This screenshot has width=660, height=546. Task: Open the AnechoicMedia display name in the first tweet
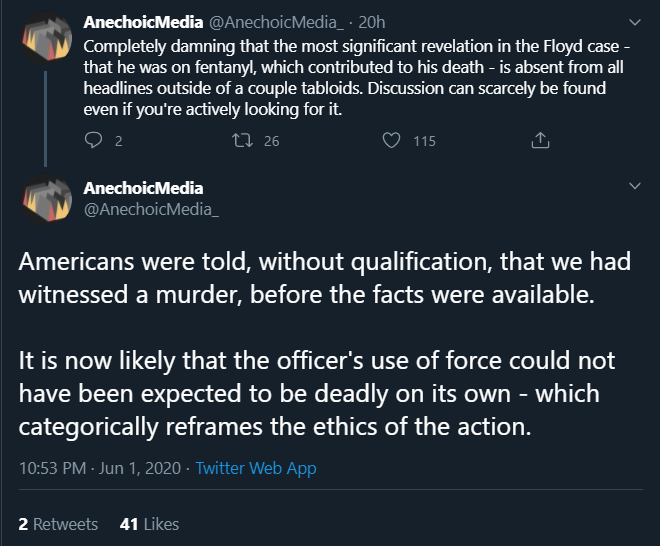(x=142, y=21)
